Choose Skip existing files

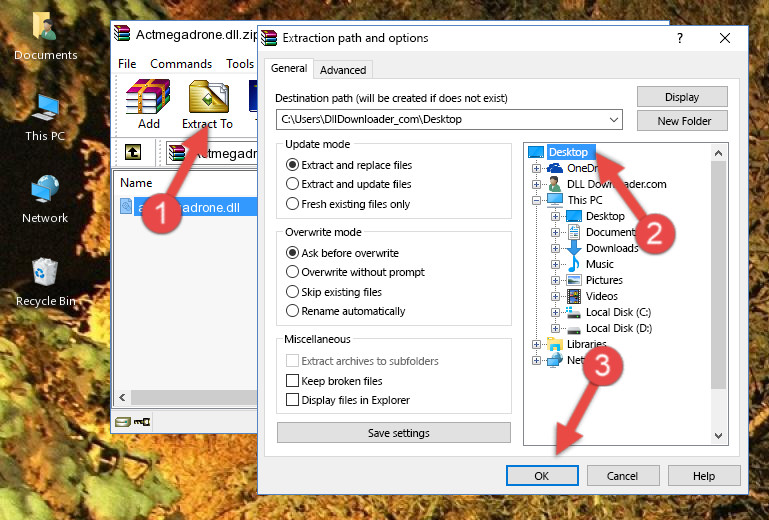coord(292,292)
